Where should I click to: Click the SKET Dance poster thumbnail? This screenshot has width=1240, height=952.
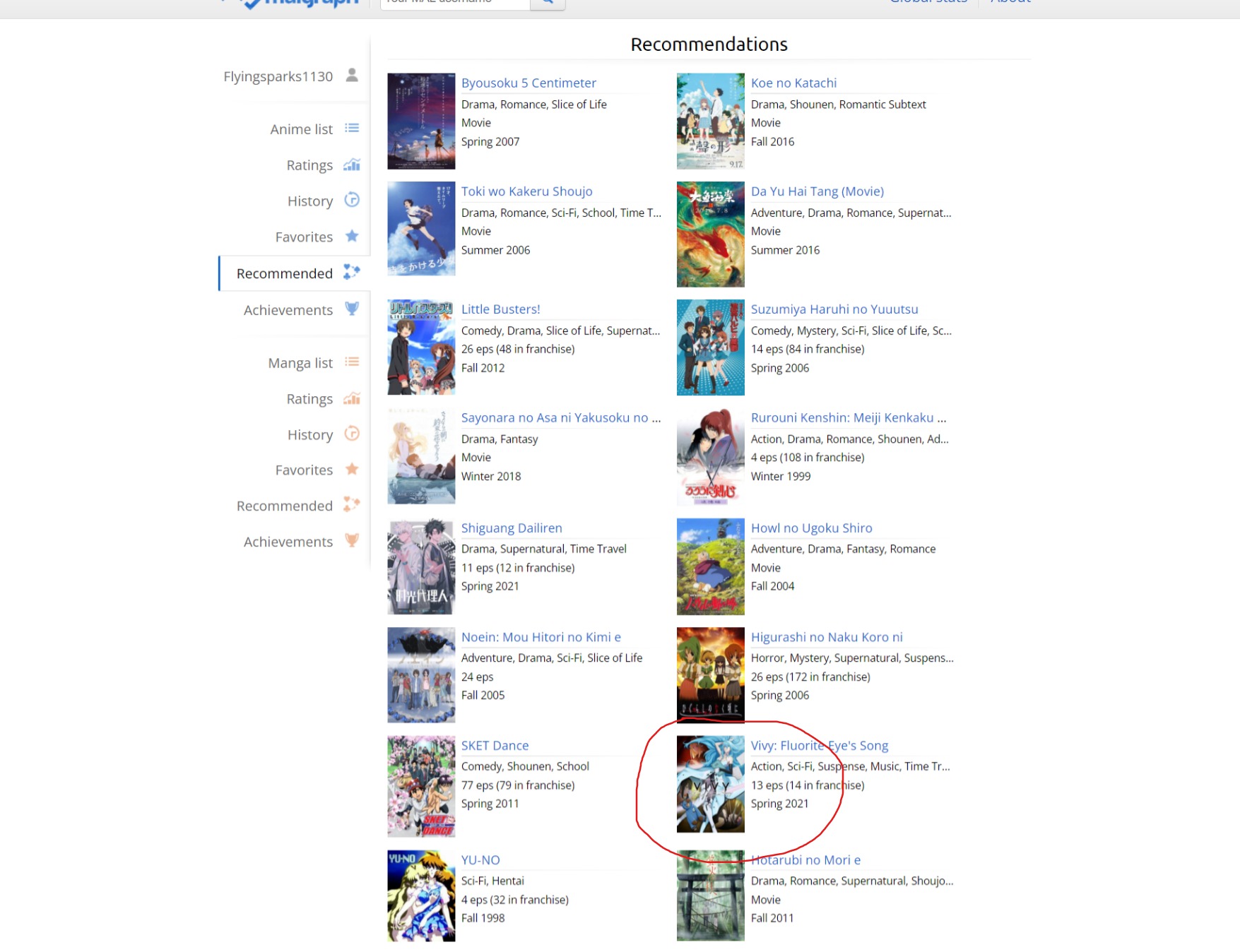(x=421, y=787)
